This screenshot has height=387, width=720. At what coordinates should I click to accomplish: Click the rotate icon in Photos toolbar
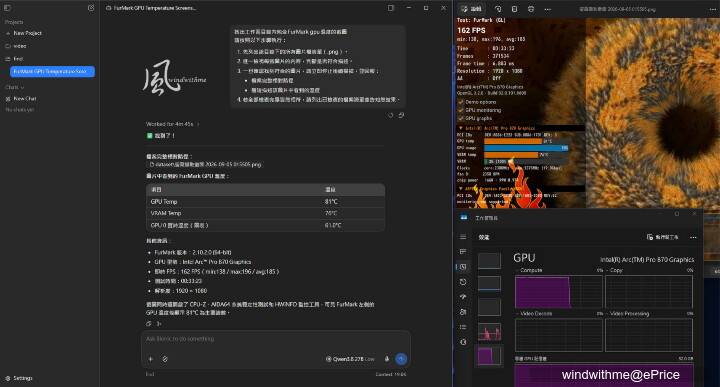click(498, 9)
